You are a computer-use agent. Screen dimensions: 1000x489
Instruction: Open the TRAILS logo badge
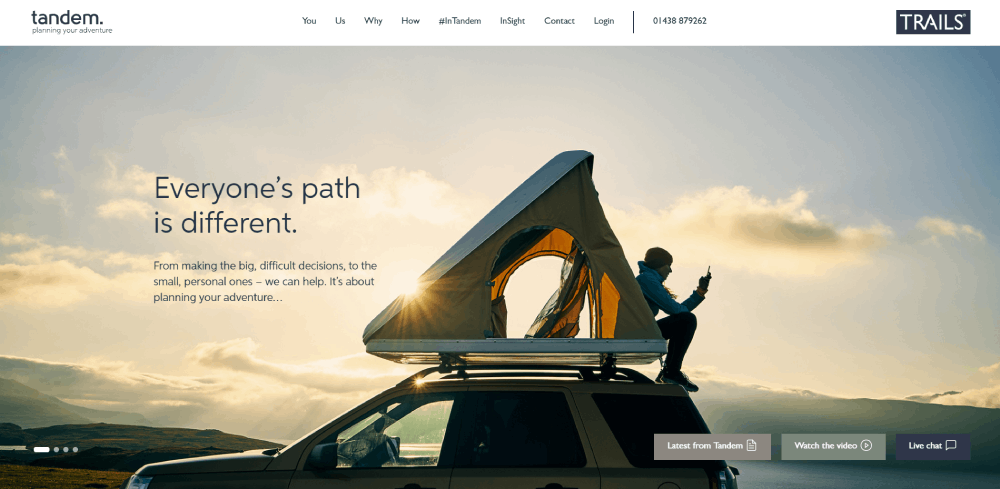933,22
